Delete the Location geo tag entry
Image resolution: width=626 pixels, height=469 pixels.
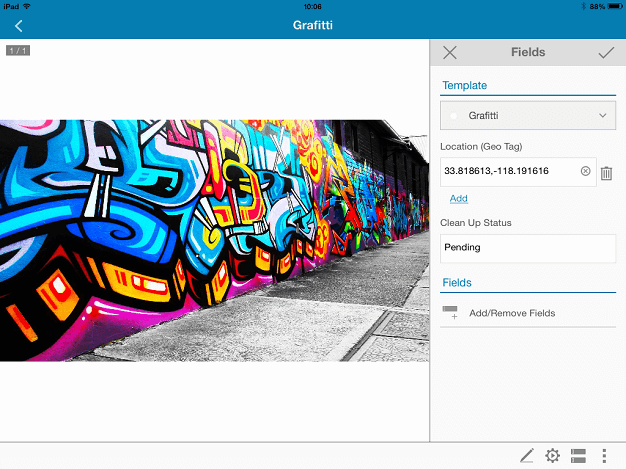(606, 173)
